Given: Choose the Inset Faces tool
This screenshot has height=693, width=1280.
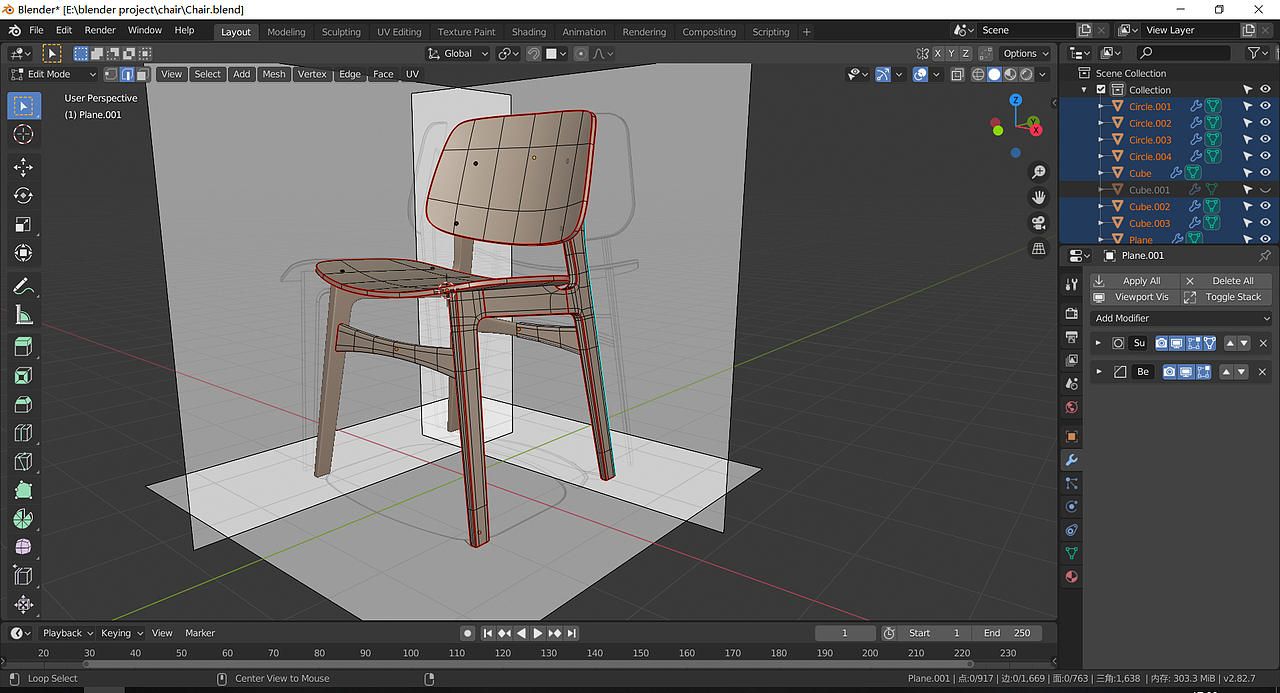Looking at the screenshot, I should coord(24,376).
